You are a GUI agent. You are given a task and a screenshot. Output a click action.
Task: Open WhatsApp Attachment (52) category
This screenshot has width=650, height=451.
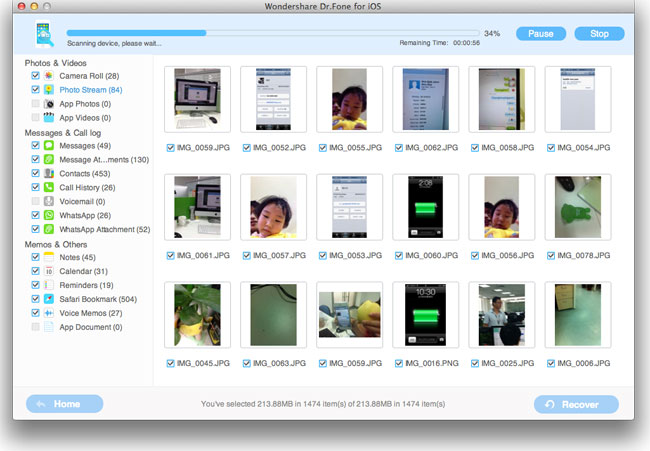coord(104,229)
